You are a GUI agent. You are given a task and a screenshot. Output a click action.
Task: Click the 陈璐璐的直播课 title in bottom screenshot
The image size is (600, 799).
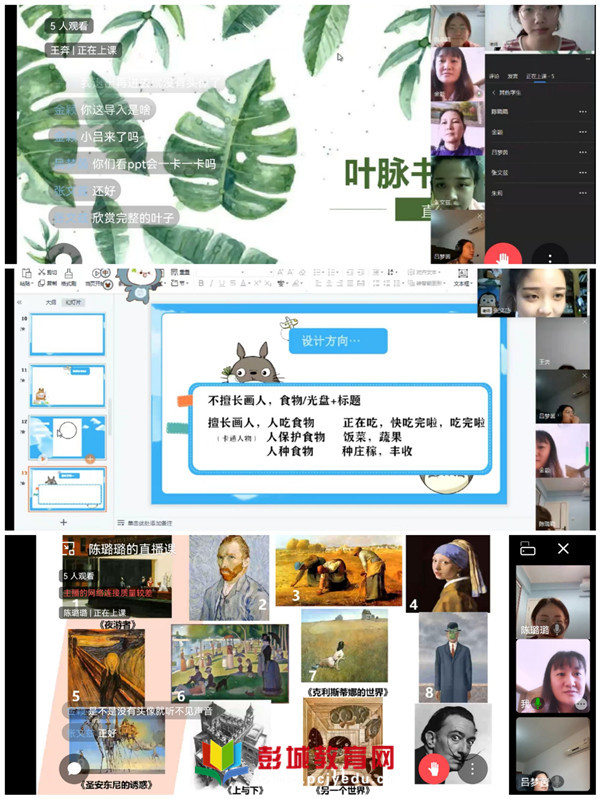click(x=132, y=549)
